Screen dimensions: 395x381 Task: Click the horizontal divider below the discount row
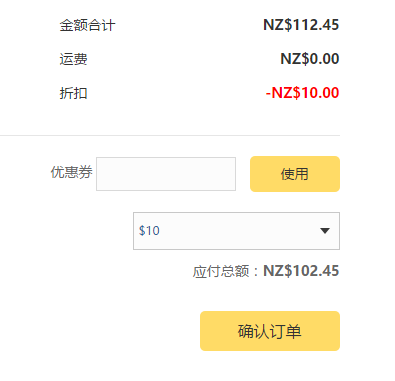170,136
